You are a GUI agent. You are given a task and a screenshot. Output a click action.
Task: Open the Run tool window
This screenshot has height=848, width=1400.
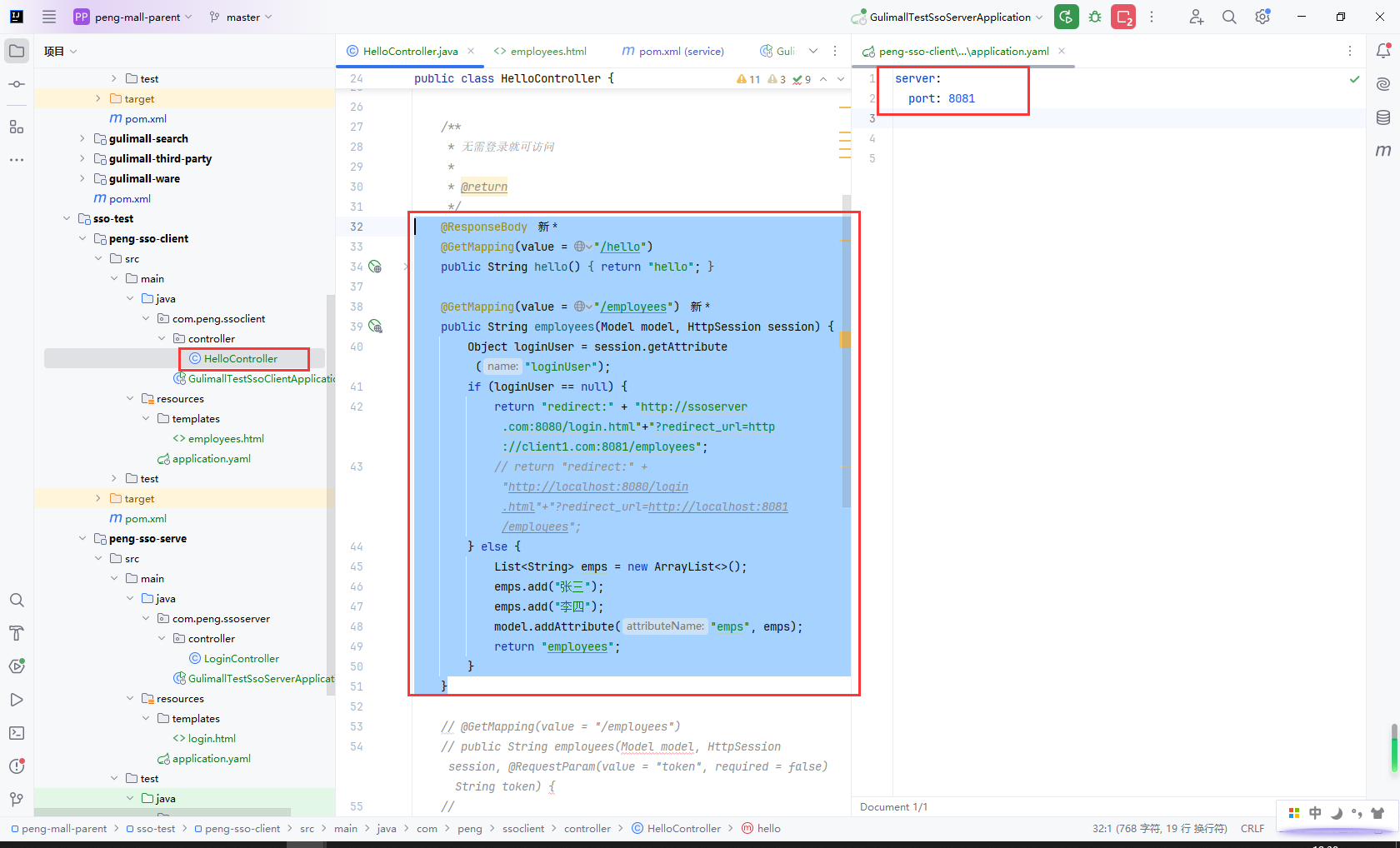(x=17, y=700)
